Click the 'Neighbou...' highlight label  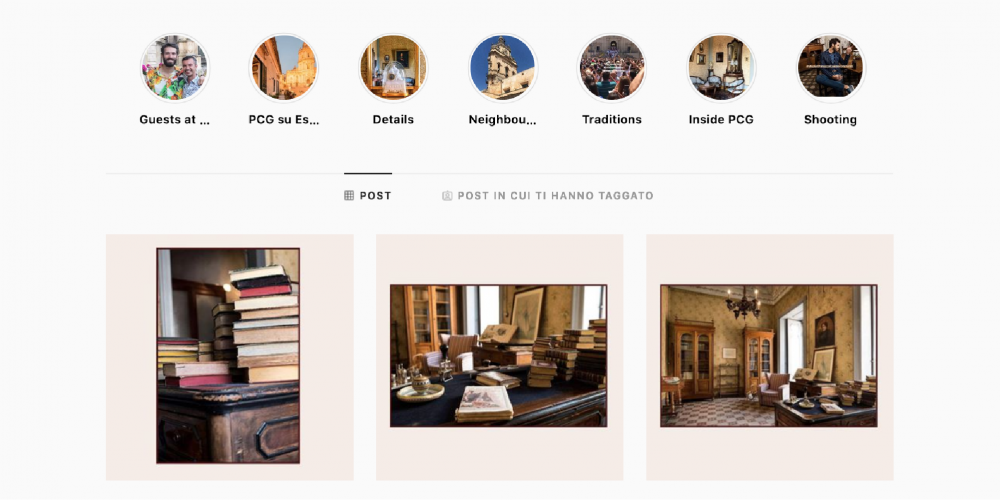tap(503, 119)
